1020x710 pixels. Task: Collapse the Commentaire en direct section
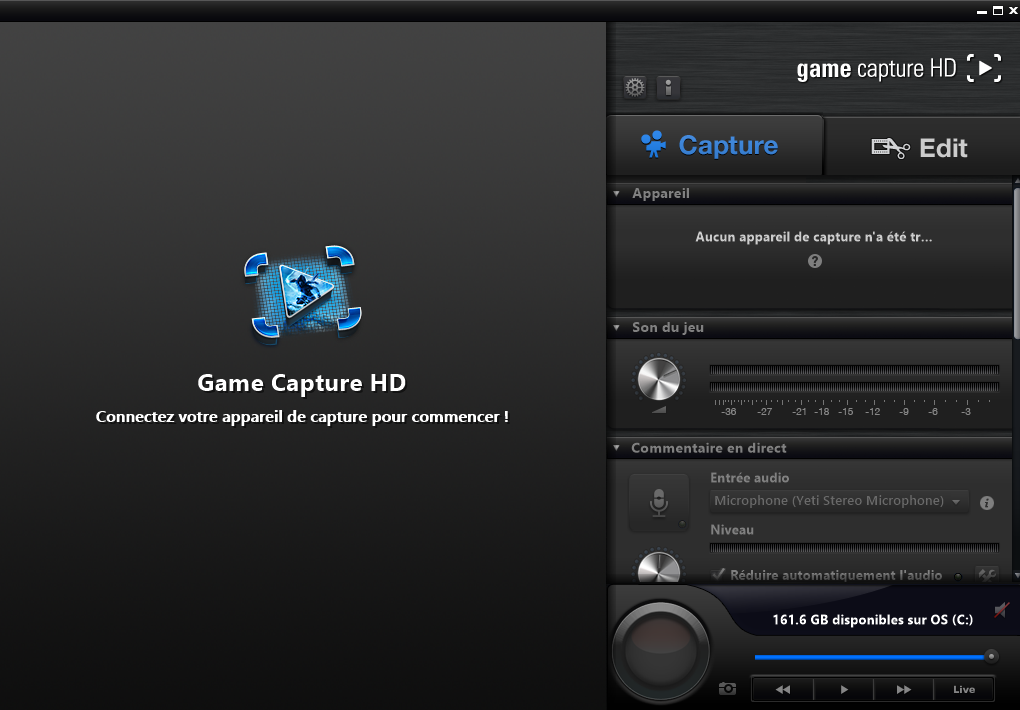coord(616,448)
